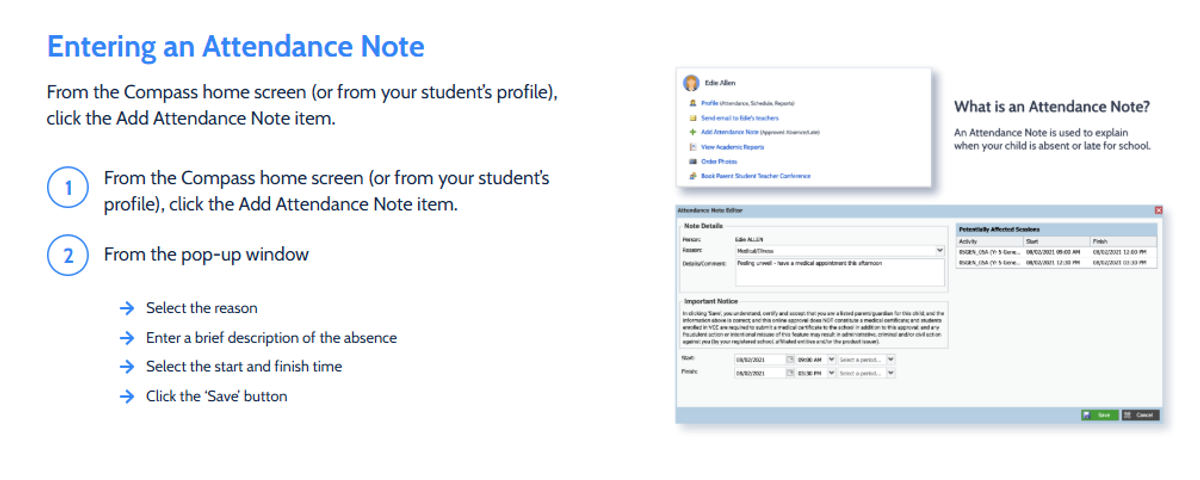
Task: Select the session row starting at 09:00 AM
Action: (1056, 251)
